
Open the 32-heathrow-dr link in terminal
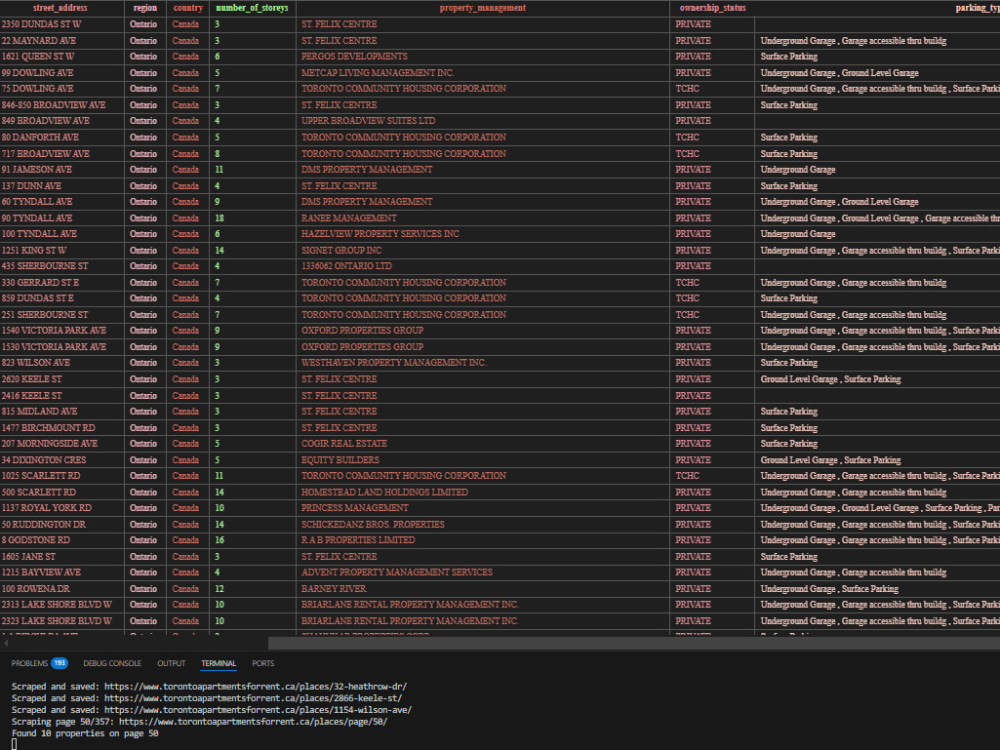click(x=256, y=687)
